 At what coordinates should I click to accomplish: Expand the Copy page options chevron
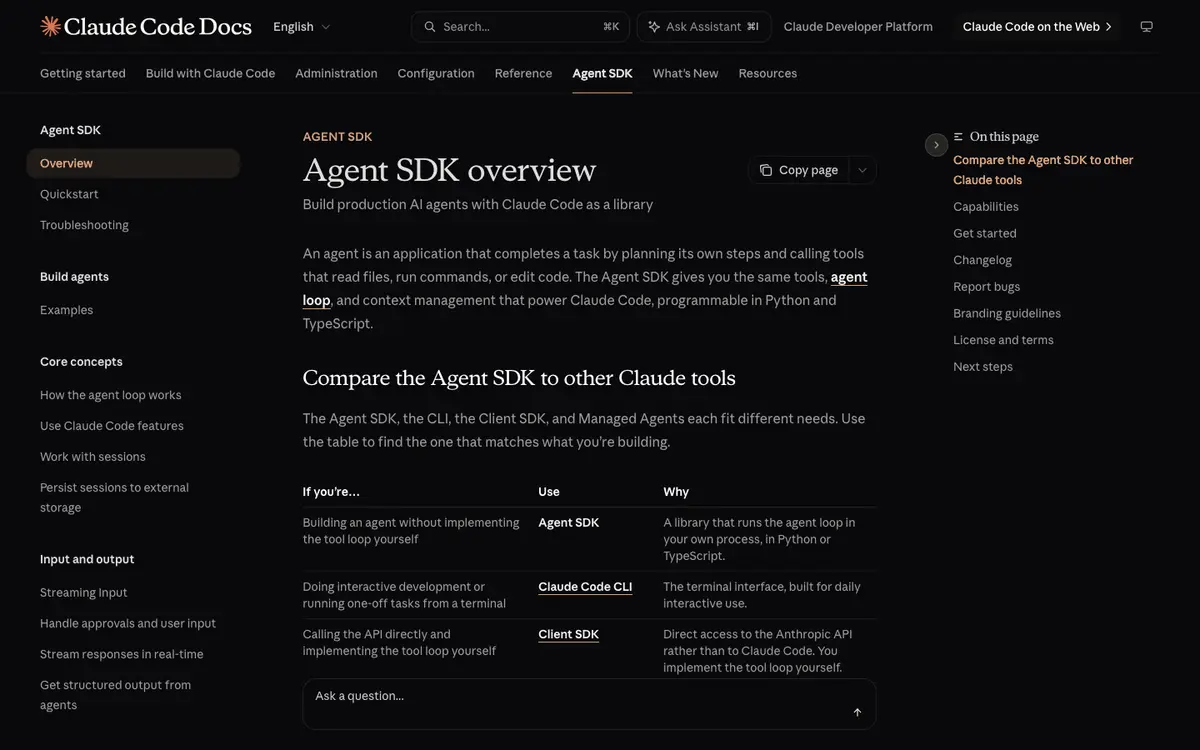tap(862, 170)
